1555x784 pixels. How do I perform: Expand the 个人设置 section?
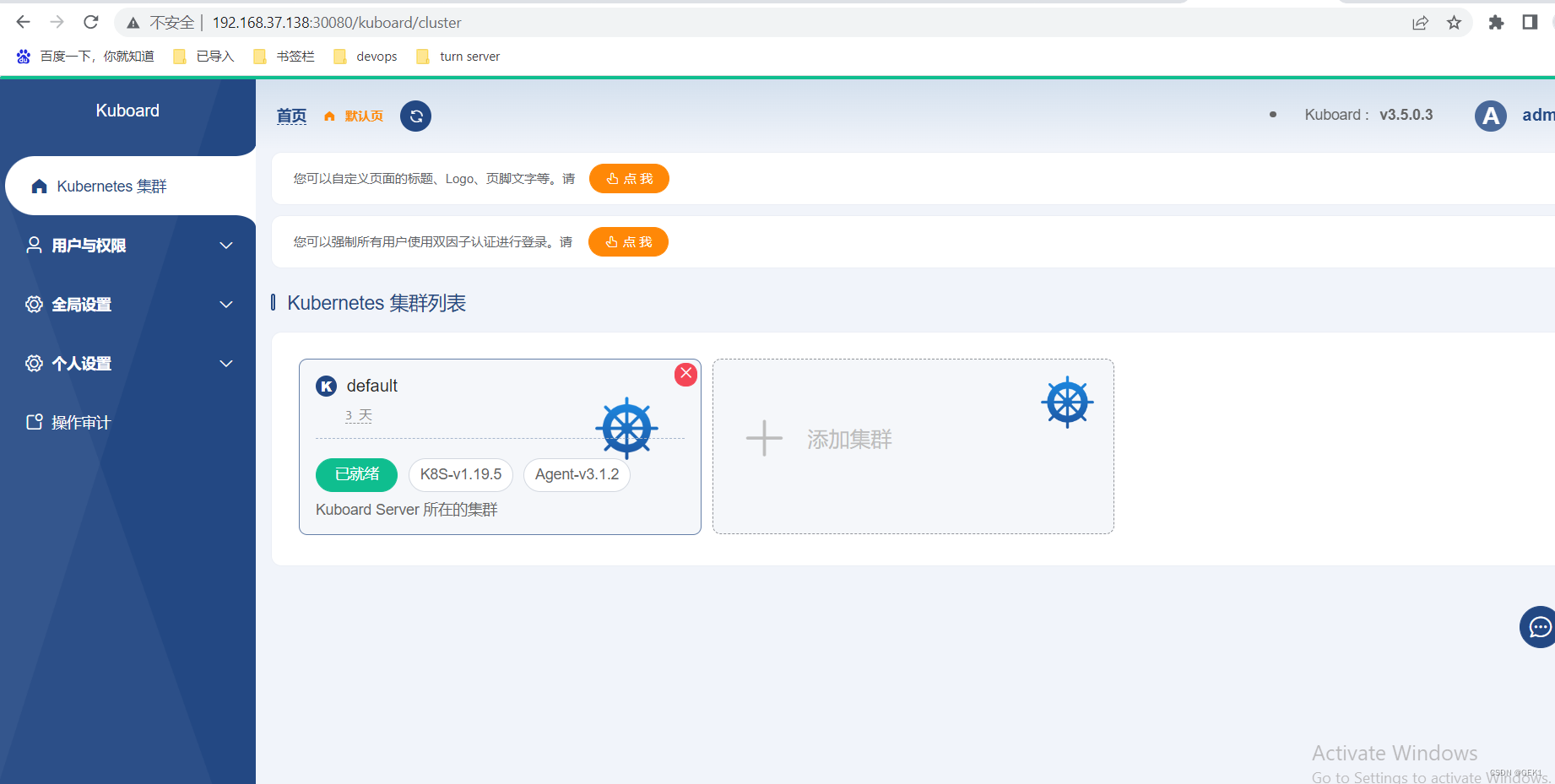click(81, 363)
